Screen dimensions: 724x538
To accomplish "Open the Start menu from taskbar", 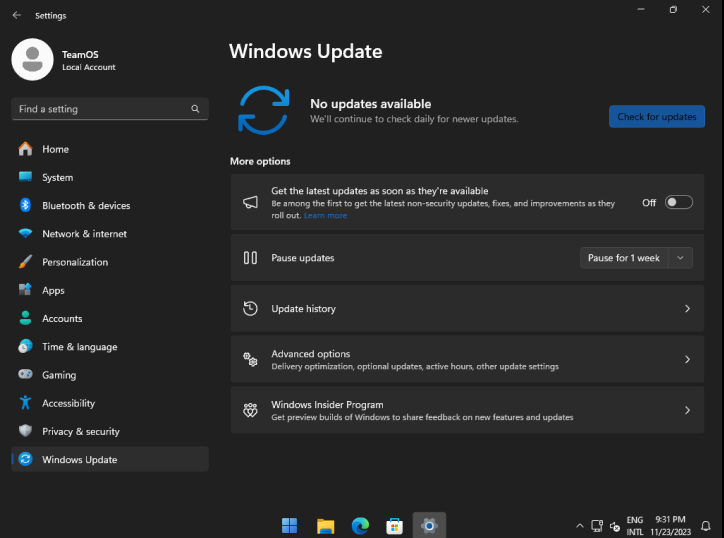I will 290,526.
